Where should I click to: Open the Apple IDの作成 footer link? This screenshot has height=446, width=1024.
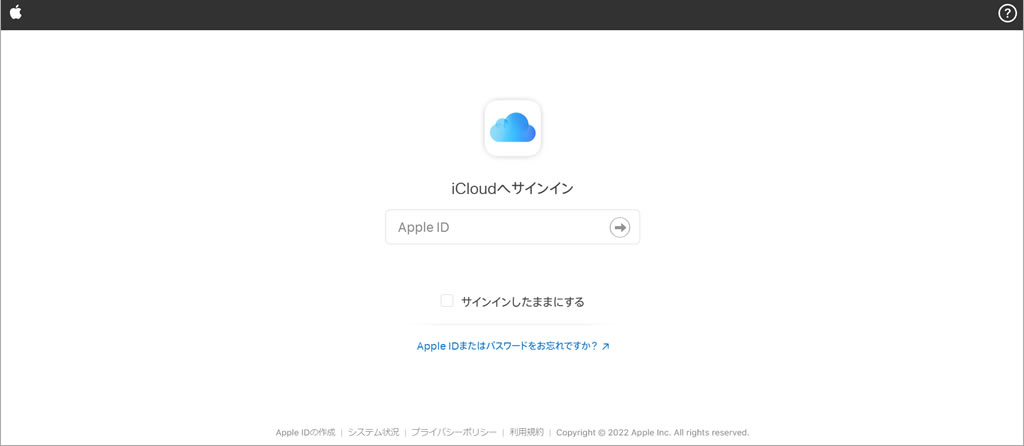pyautogui.click(x=305, y=432)
